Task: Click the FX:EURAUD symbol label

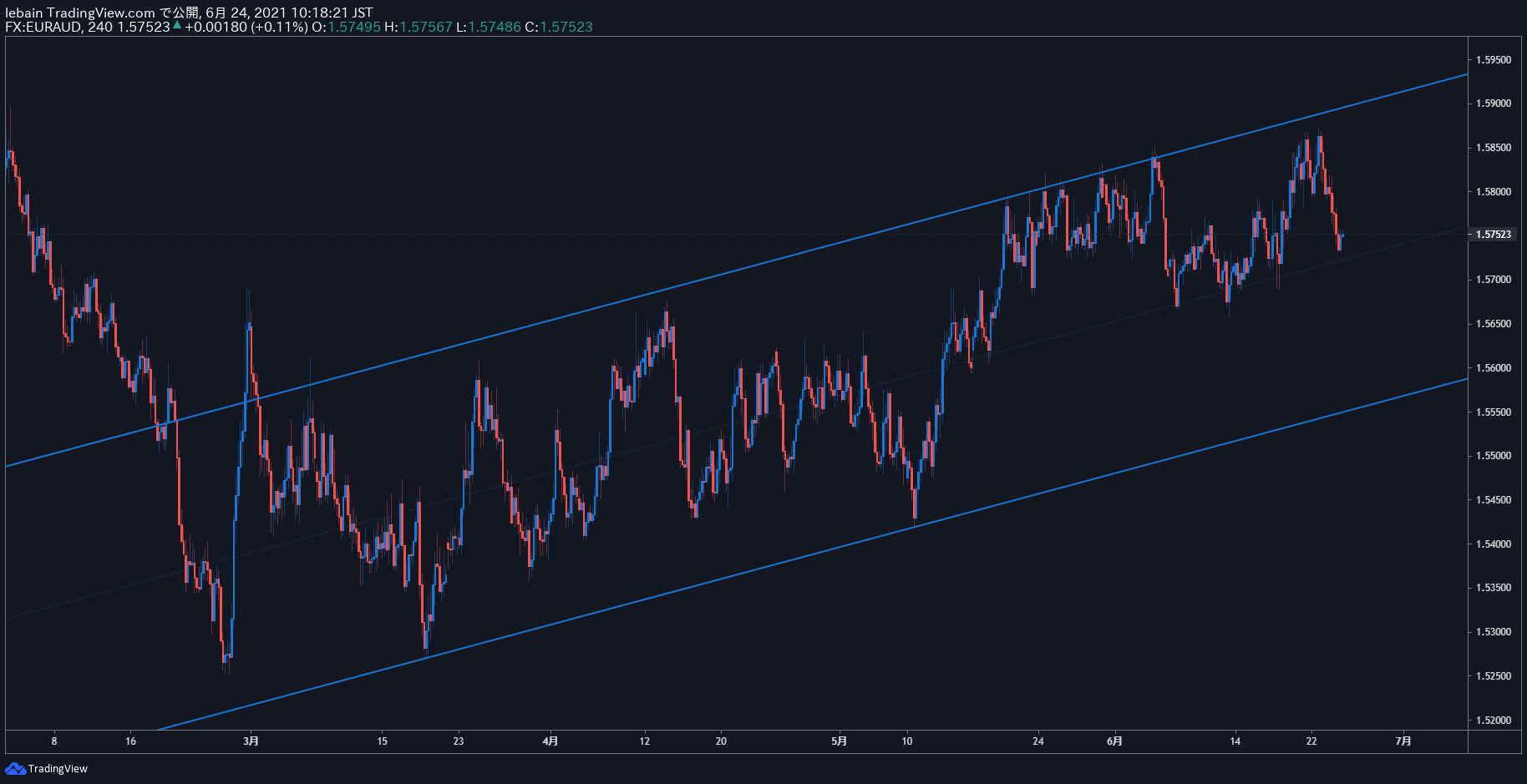Action: 43,27
